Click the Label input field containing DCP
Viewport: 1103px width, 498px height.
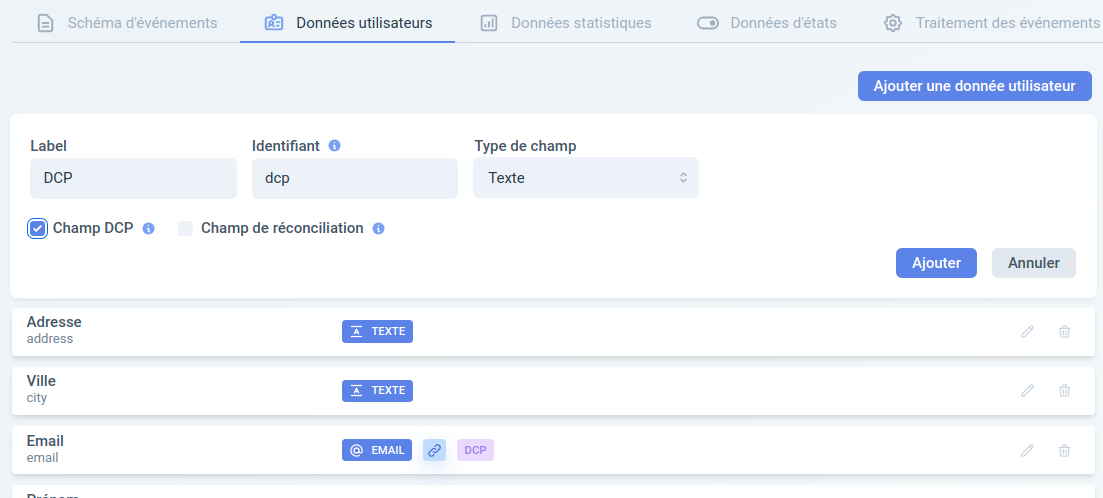point(134,179)
